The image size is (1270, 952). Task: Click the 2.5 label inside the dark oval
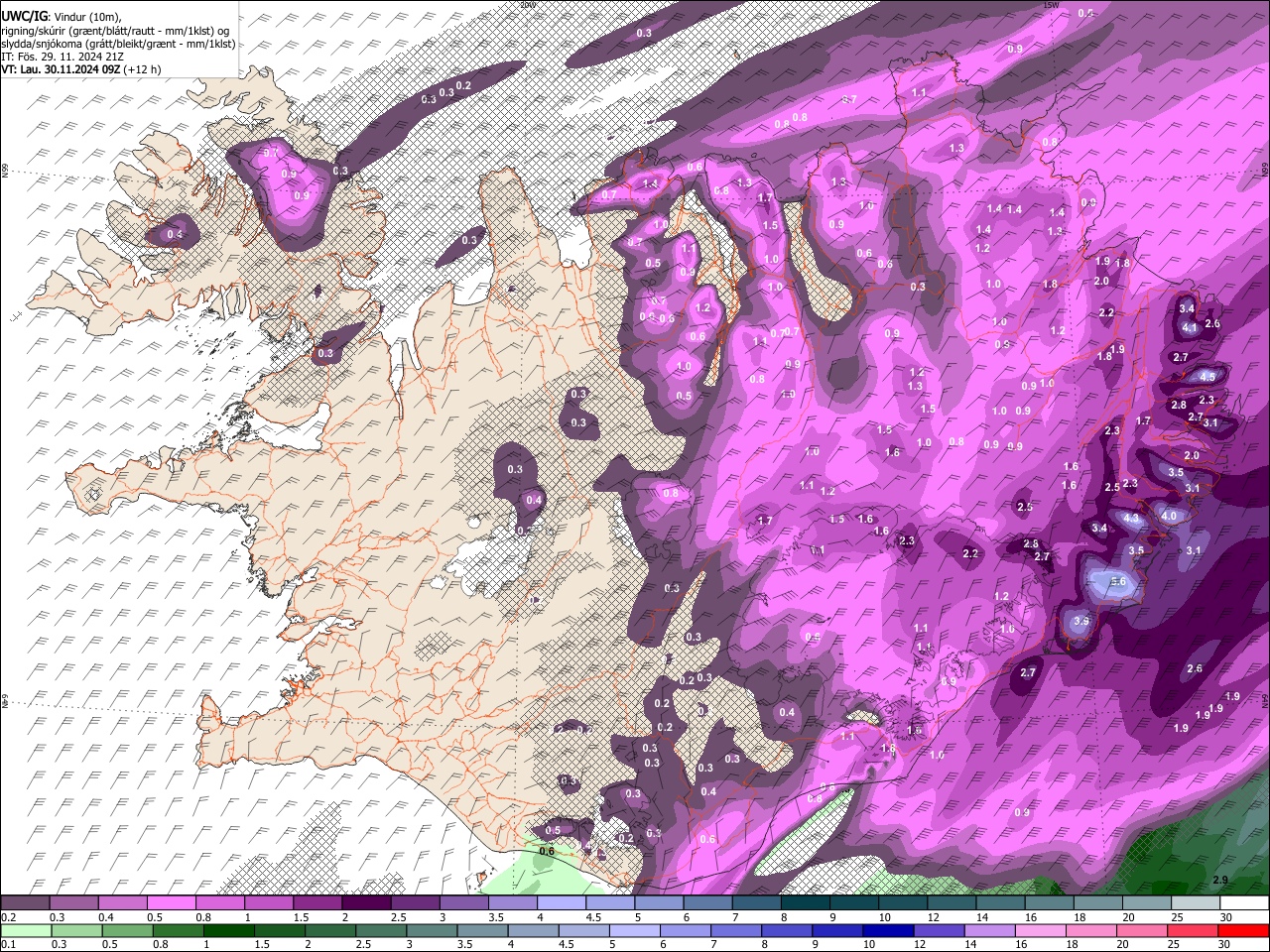pos(1025,507)
